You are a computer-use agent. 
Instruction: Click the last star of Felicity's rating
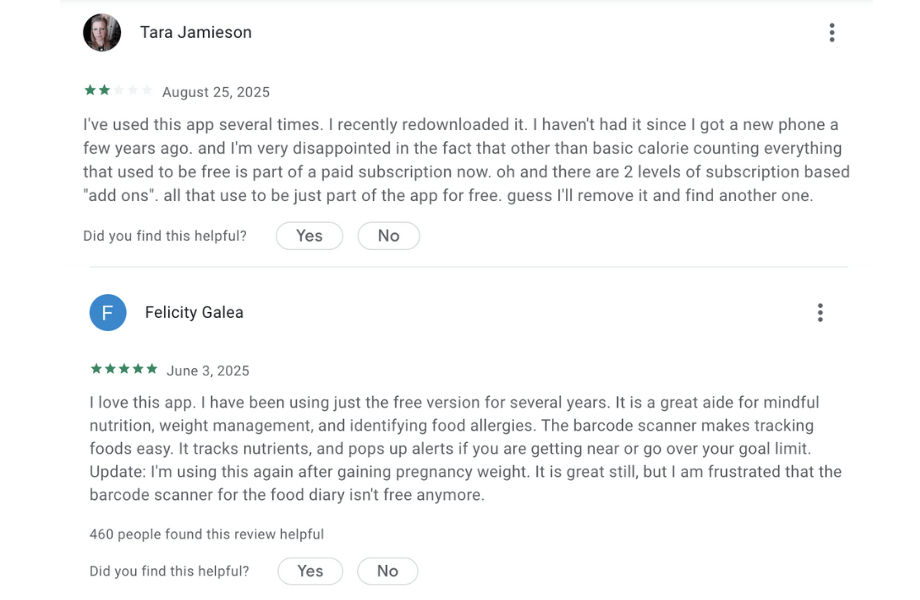click(x=151, y=369)
